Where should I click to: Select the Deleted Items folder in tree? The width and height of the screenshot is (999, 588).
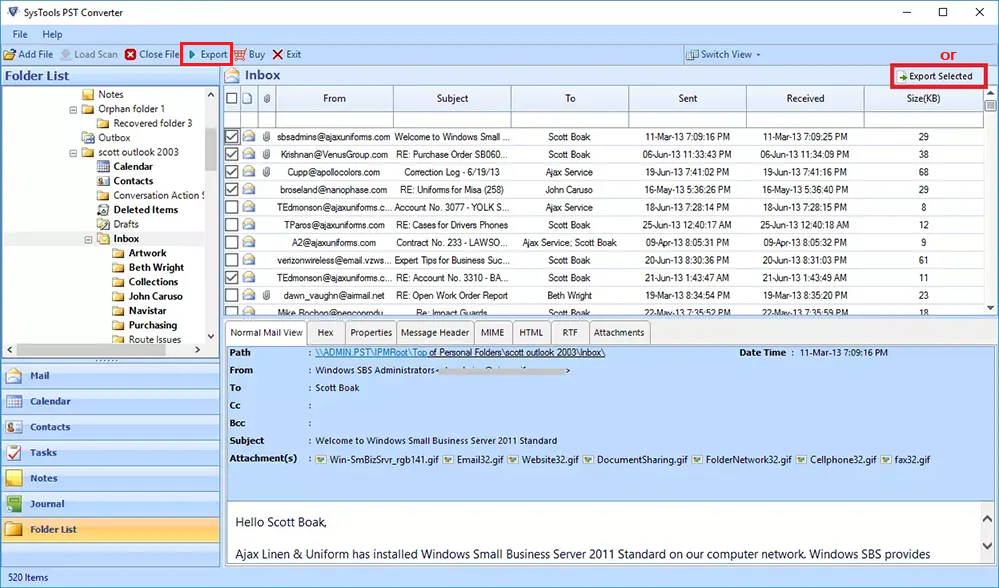click(x=145, y=210)
